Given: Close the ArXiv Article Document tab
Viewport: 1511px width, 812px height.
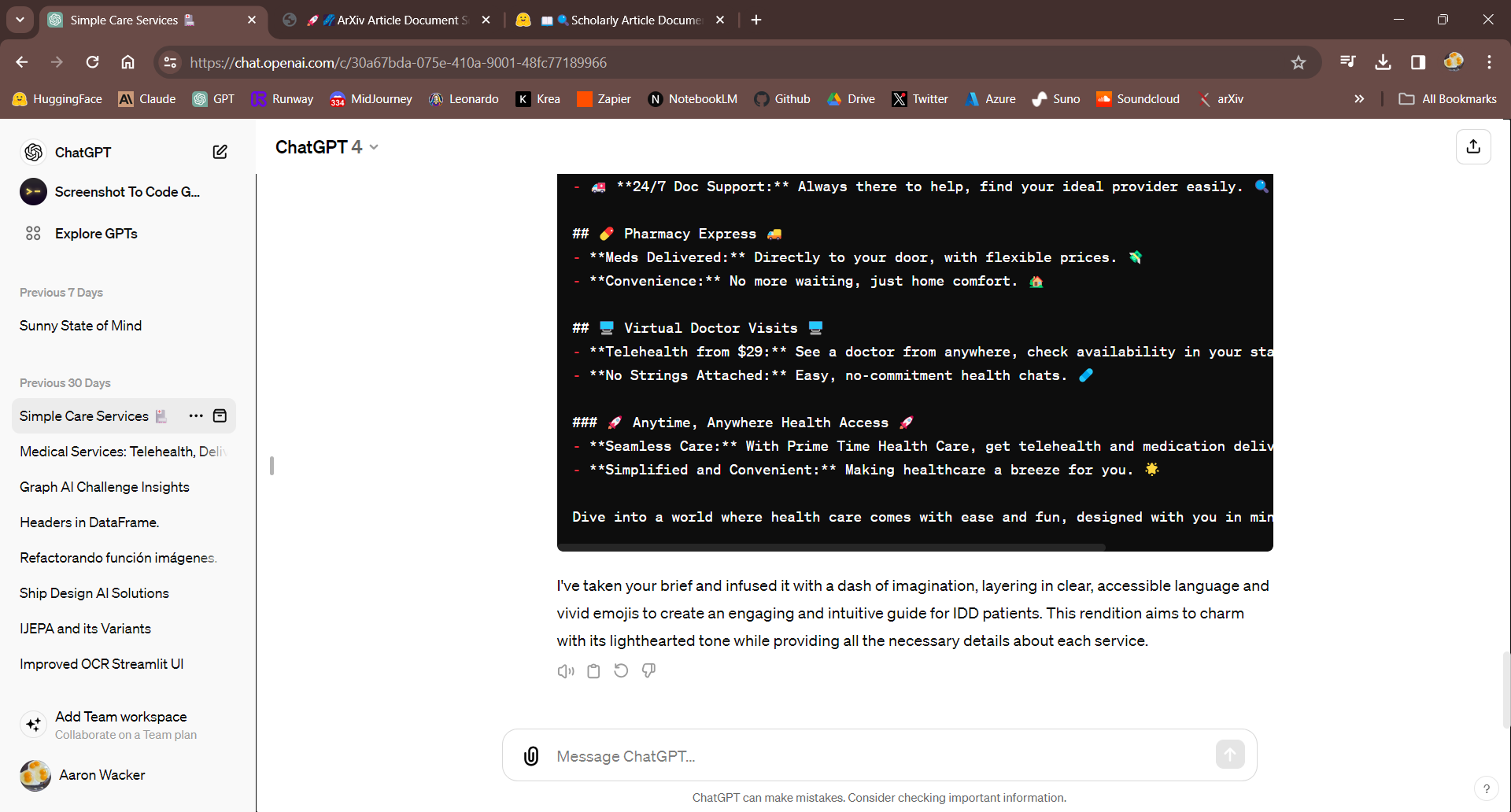Looking at the screenshot, I should 486,20.
